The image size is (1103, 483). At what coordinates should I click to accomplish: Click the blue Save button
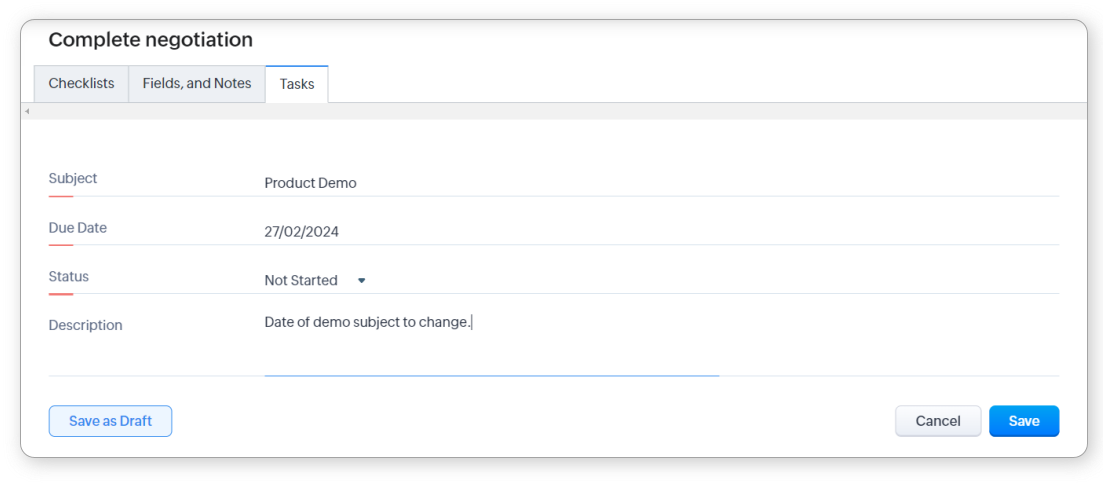[1023, 421]
